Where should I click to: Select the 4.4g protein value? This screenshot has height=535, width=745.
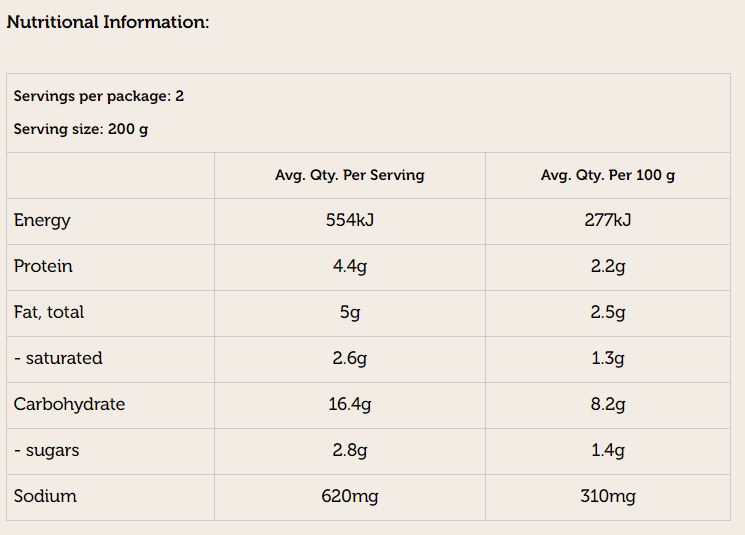point(349,266)
